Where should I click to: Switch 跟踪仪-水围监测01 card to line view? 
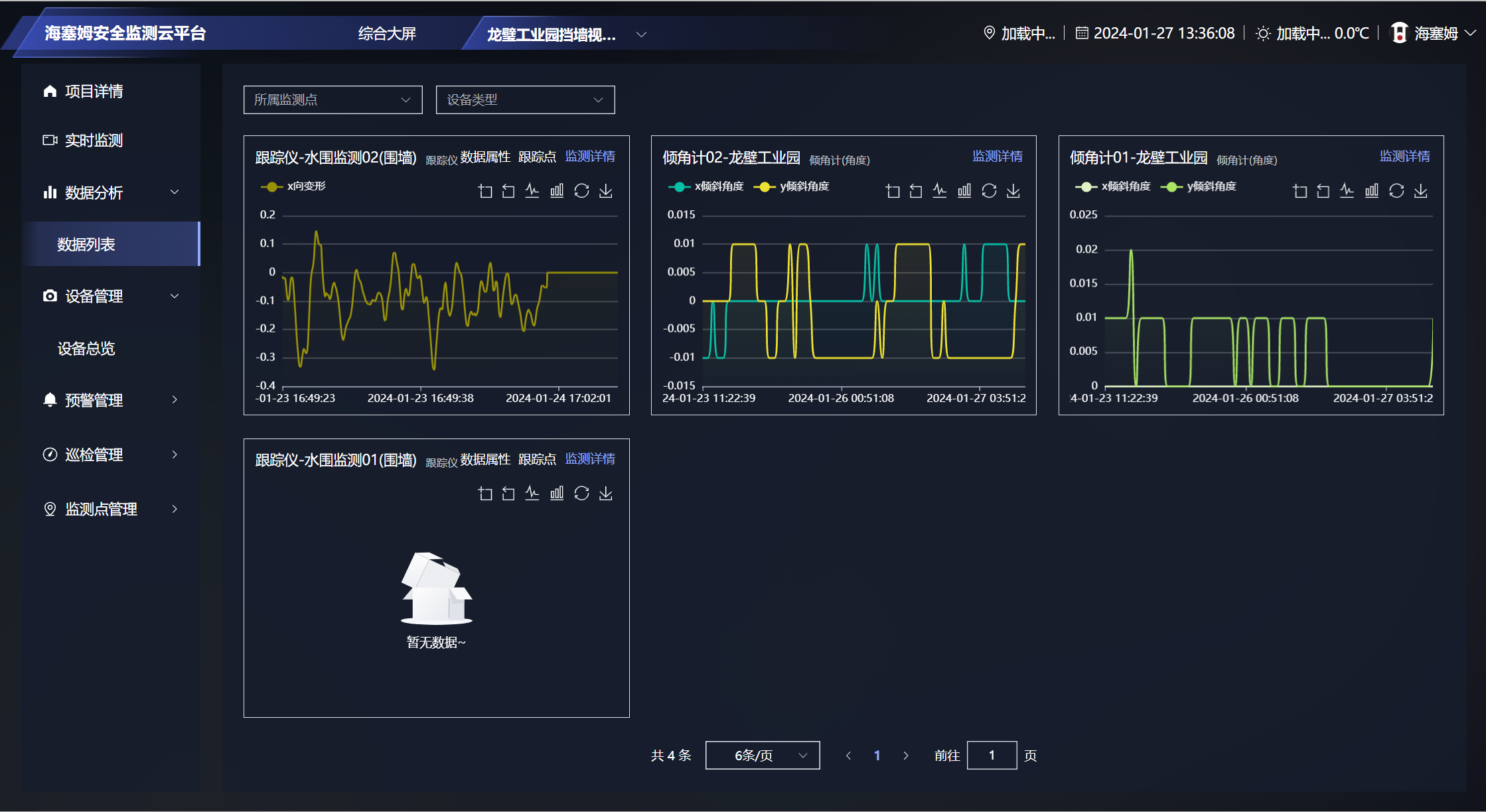click(532, 494)
